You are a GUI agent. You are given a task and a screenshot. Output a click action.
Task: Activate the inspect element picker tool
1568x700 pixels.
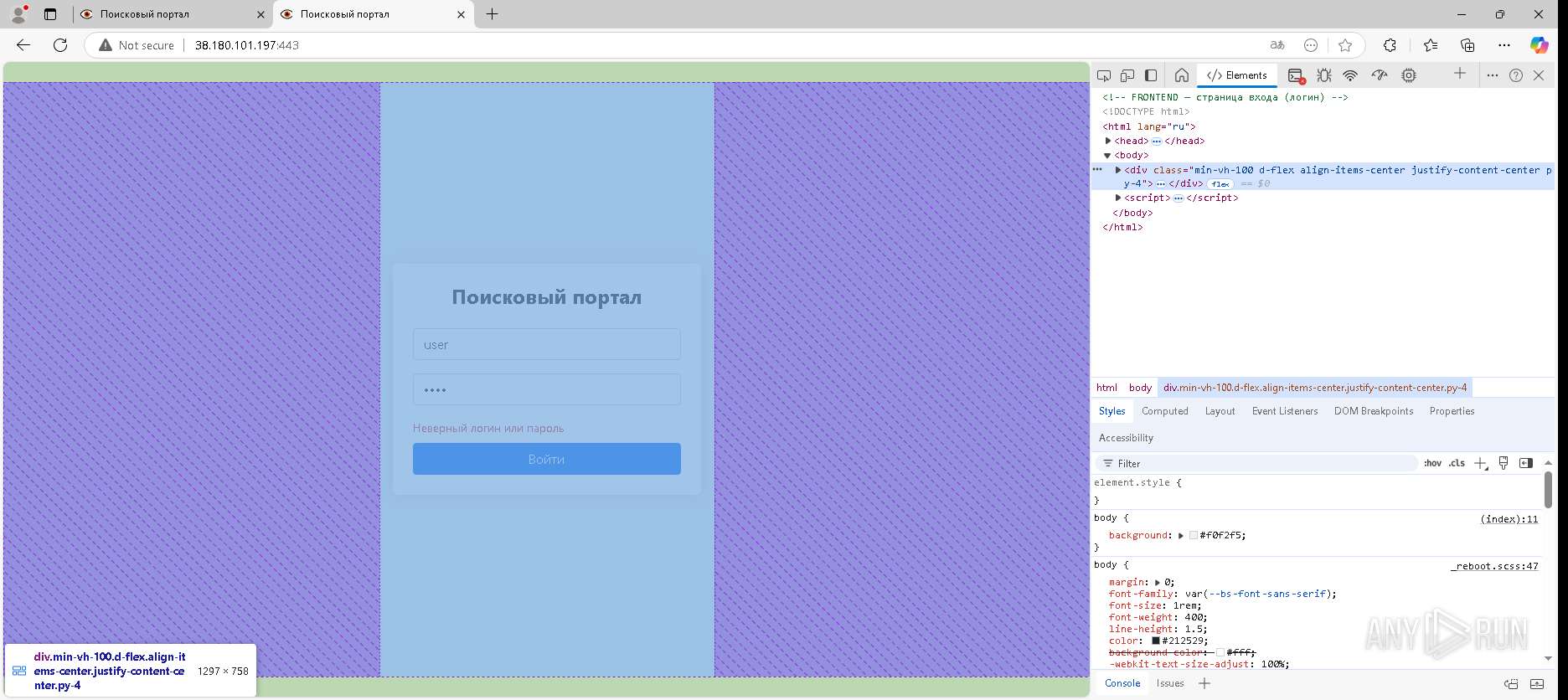(1104, 75)
